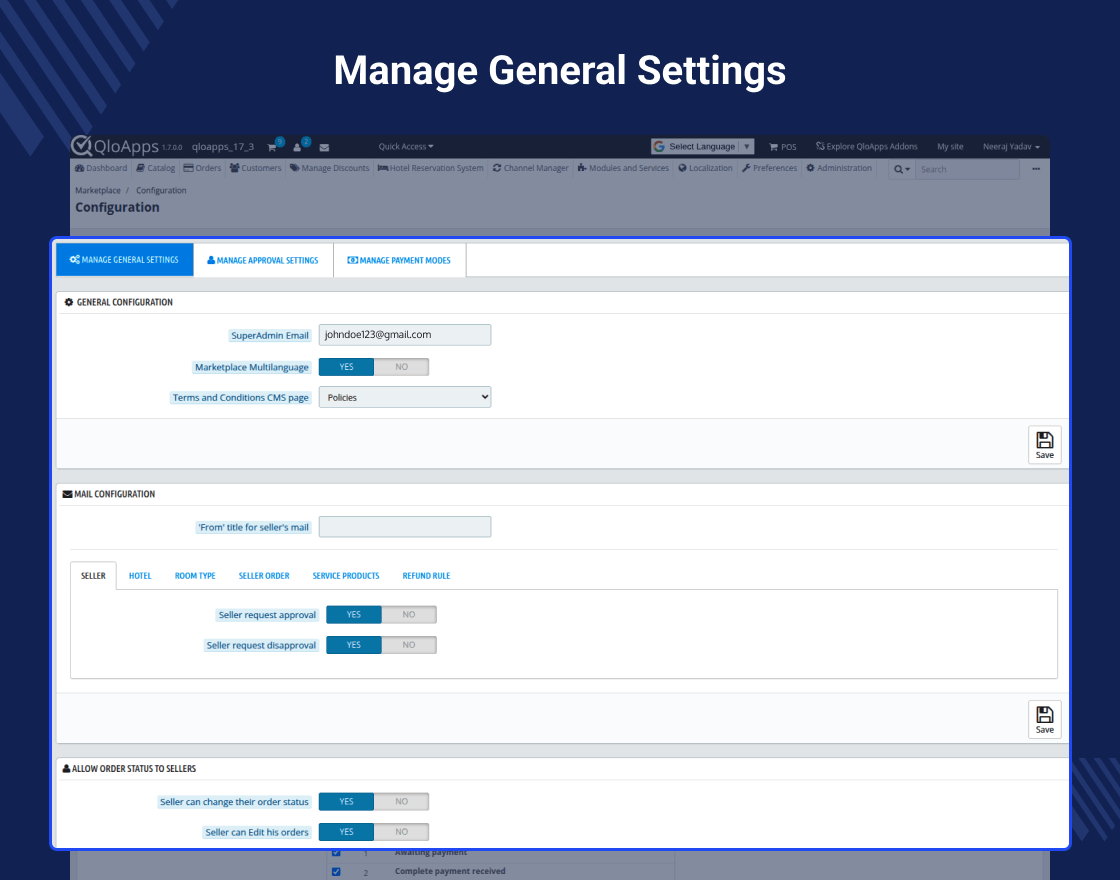This screenshot has height=880, width=1120.
Task: Open Manage Discounts menu
Action: (329, 169)
